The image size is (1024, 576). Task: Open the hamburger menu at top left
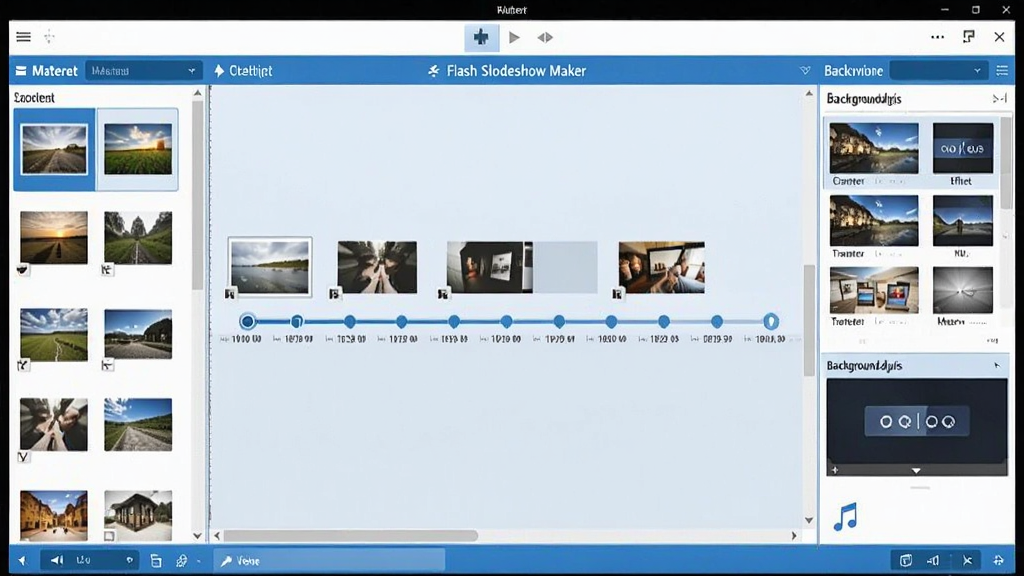[x=24, y=37]
